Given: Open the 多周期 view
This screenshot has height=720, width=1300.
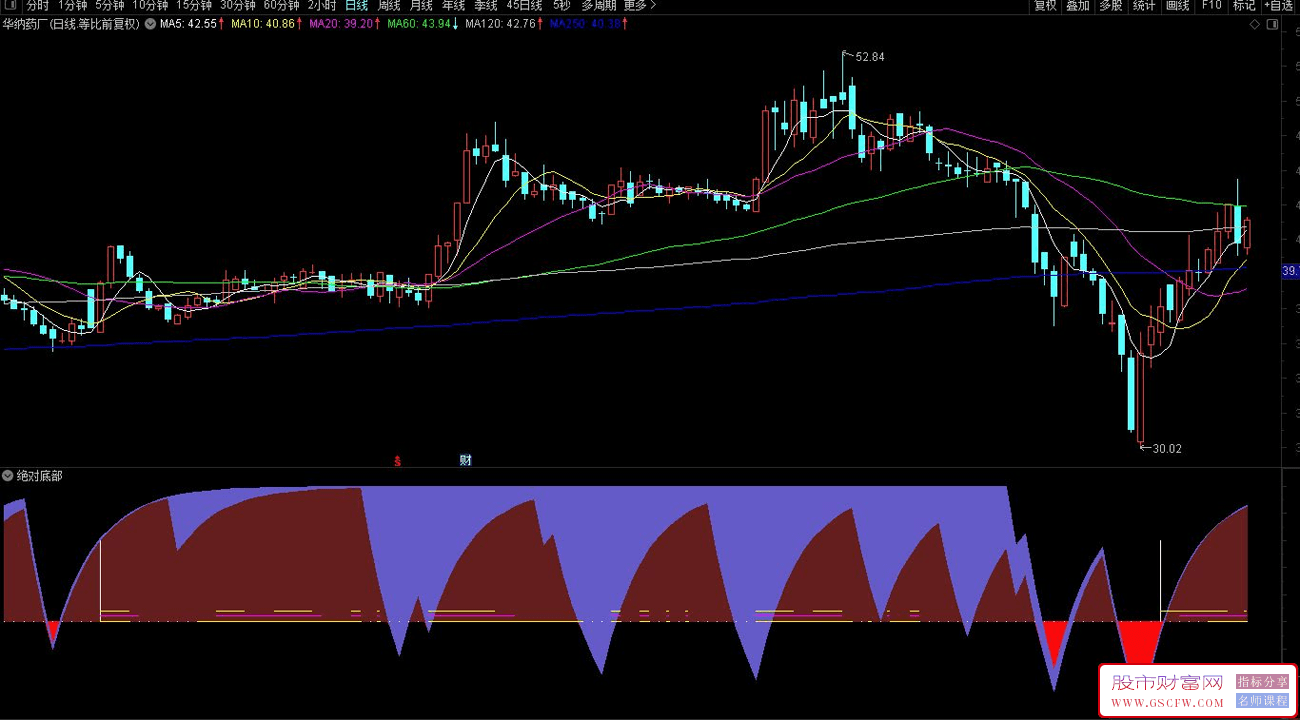Looking at the screenshot, I should pyautogui.click(x=598, y=6).
